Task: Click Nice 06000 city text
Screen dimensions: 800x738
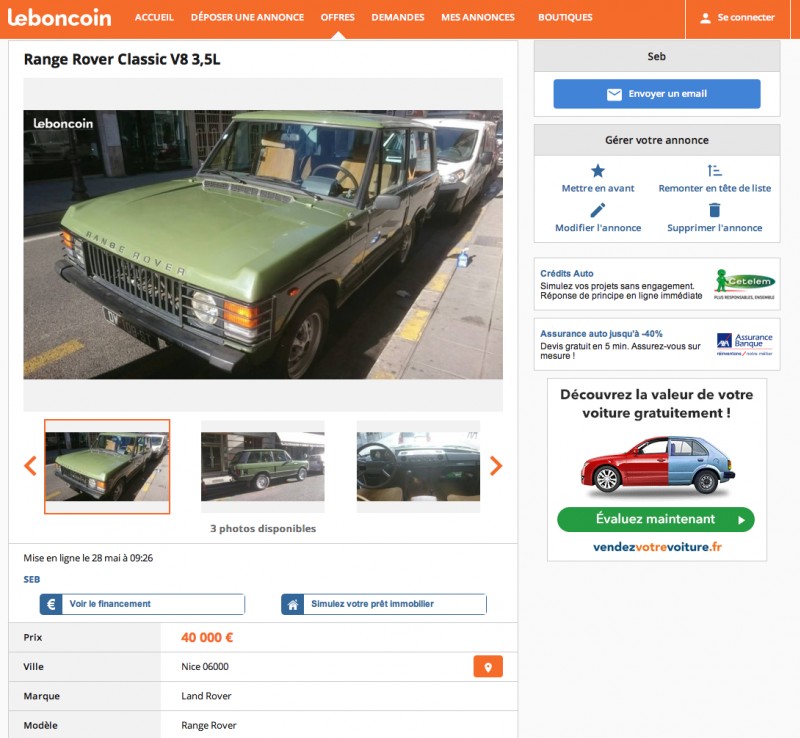Action: tap(205, 667)
